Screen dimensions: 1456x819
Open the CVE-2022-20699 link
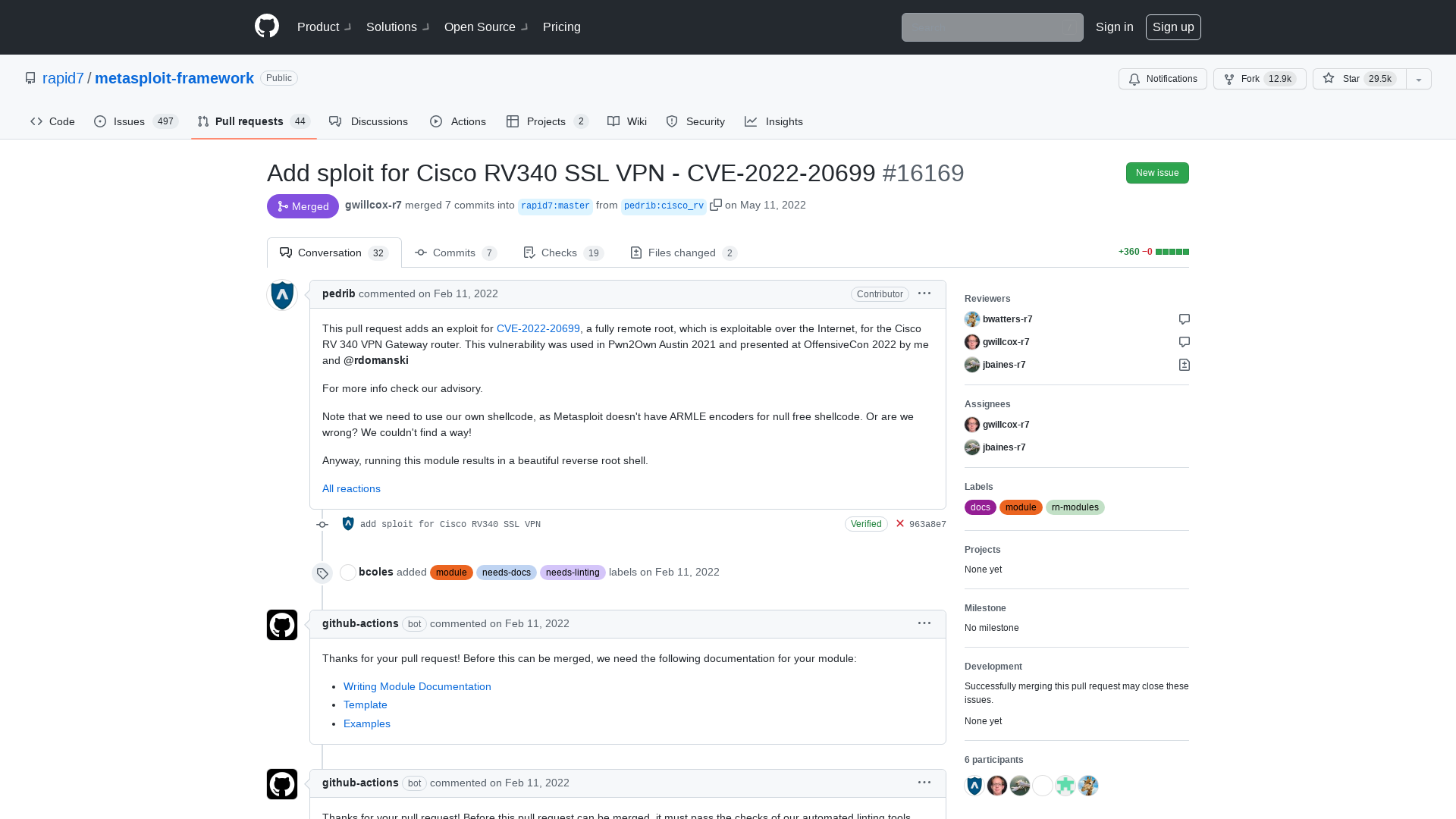(x=538, y=328)
